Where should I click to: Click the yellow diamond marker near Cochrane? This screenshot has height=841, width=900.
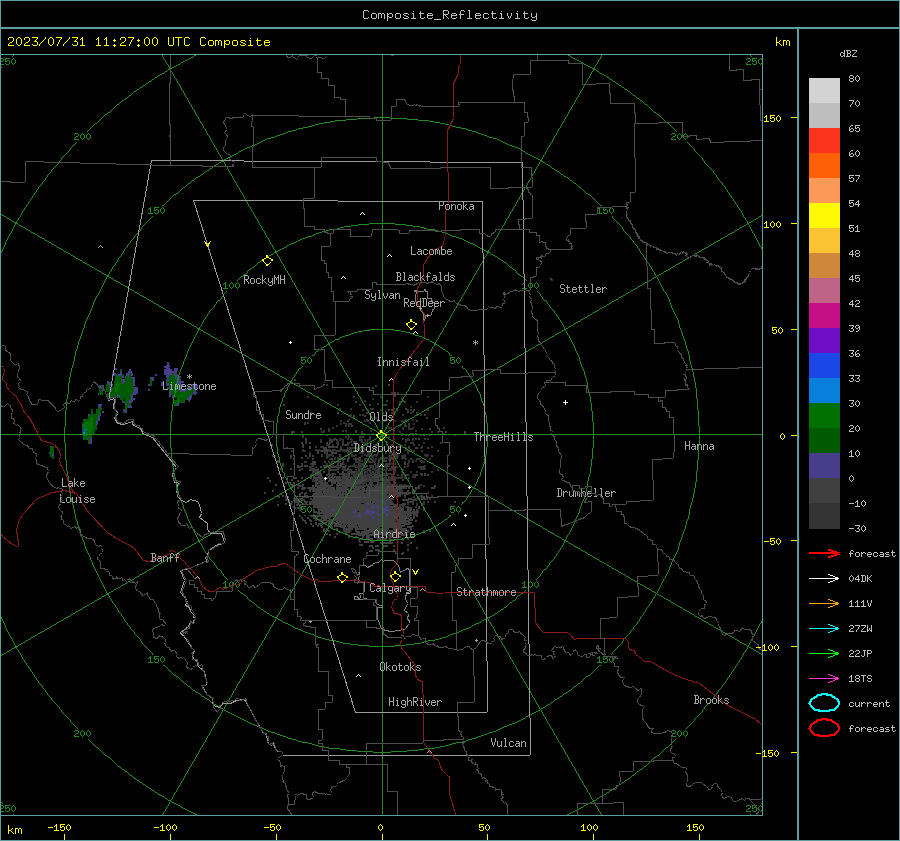pyautogui.click(x=343, y=577)
